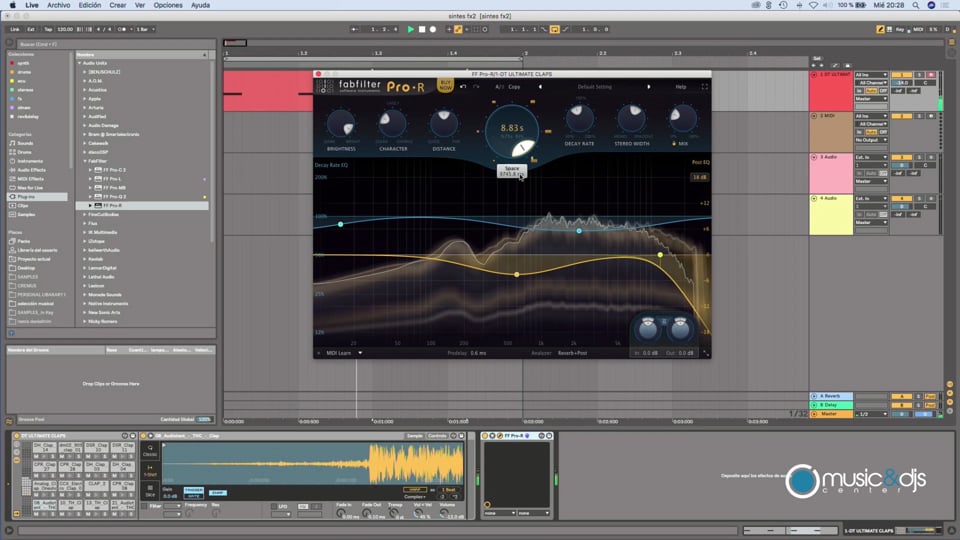Click the Character knob in Pro-R
This screenshot has width=960, height=540.
point(392,124)
